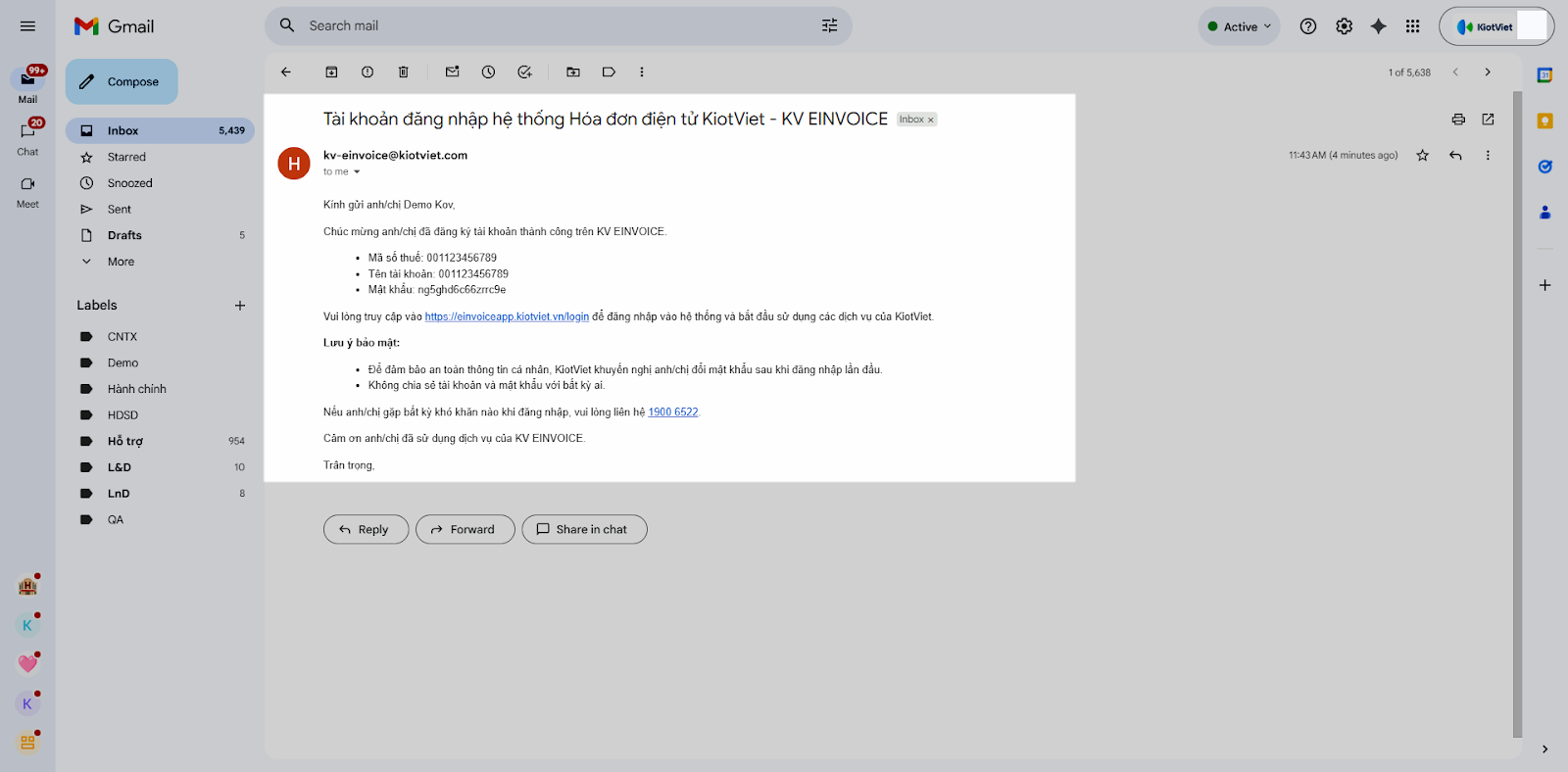The height and width of the screenshot is (772, 1568).
Task: Open Gmail support help icon
Action: pos(1308,26)
